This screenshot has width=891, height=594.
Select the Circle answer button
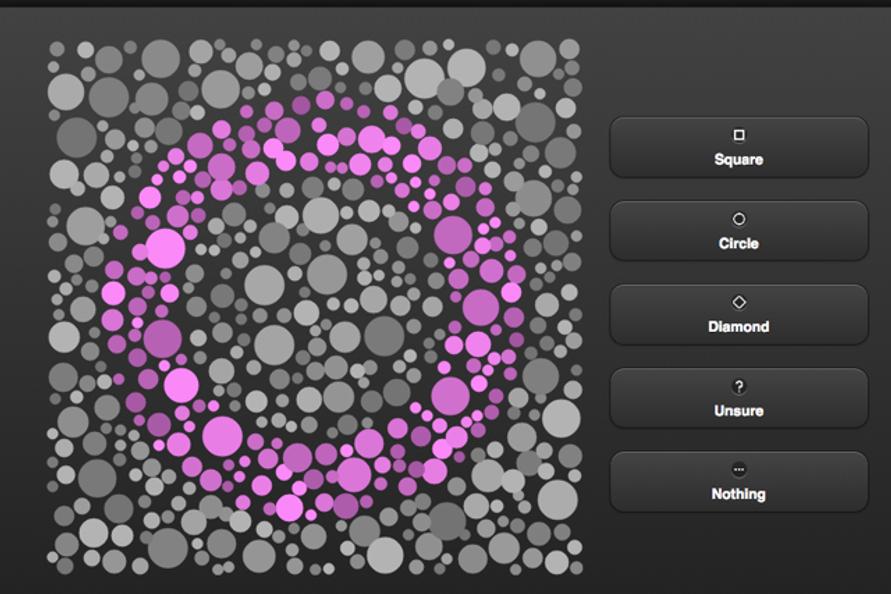tap(739, 231)
